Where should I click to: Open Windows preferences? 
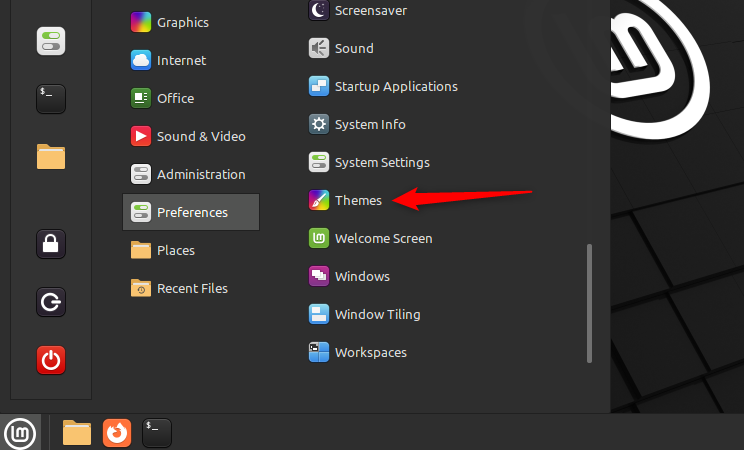coord(361,277)
